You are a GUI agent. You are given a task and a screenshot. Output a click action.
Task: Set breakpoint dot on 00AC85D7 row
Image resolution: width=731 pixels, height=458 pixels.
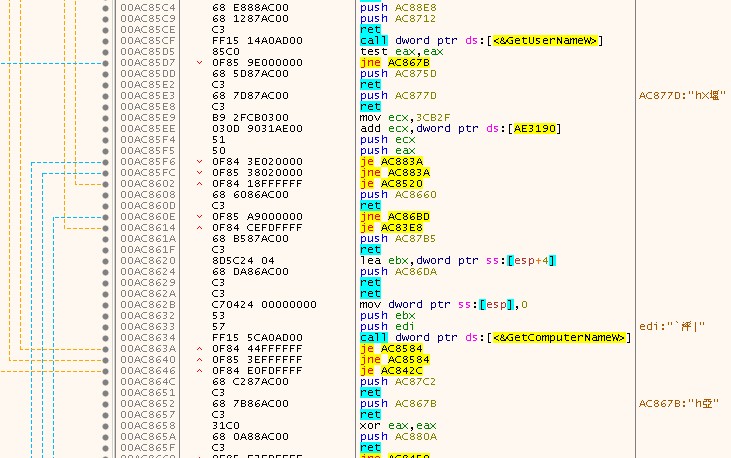tap(107, 62)
